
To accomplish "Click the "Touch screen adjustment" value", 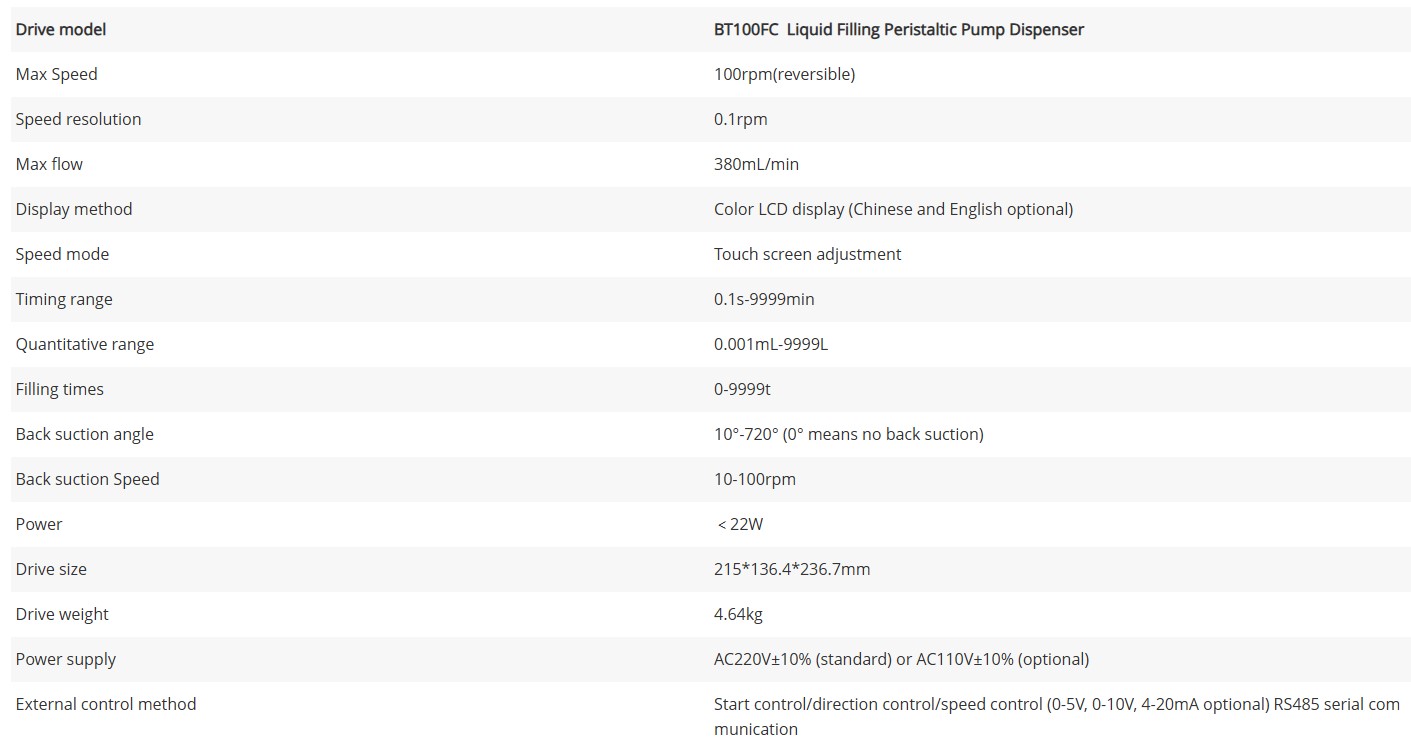I will coord(807,254).
